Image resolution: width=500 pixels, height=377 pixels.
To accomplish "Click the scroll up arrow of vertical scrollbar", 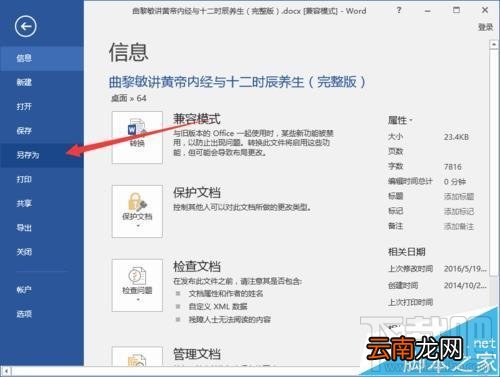I will click(x=493, y=44).
